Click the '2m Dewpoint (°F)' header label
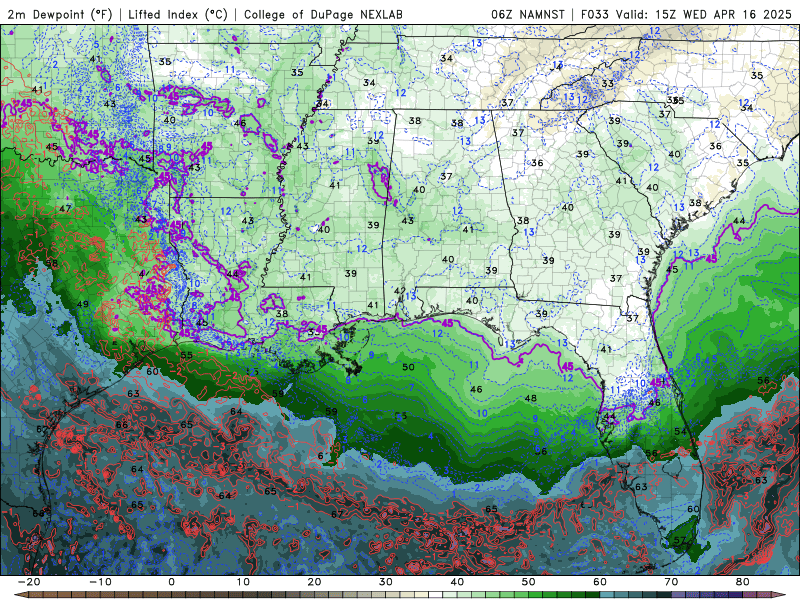 point(59,15)
